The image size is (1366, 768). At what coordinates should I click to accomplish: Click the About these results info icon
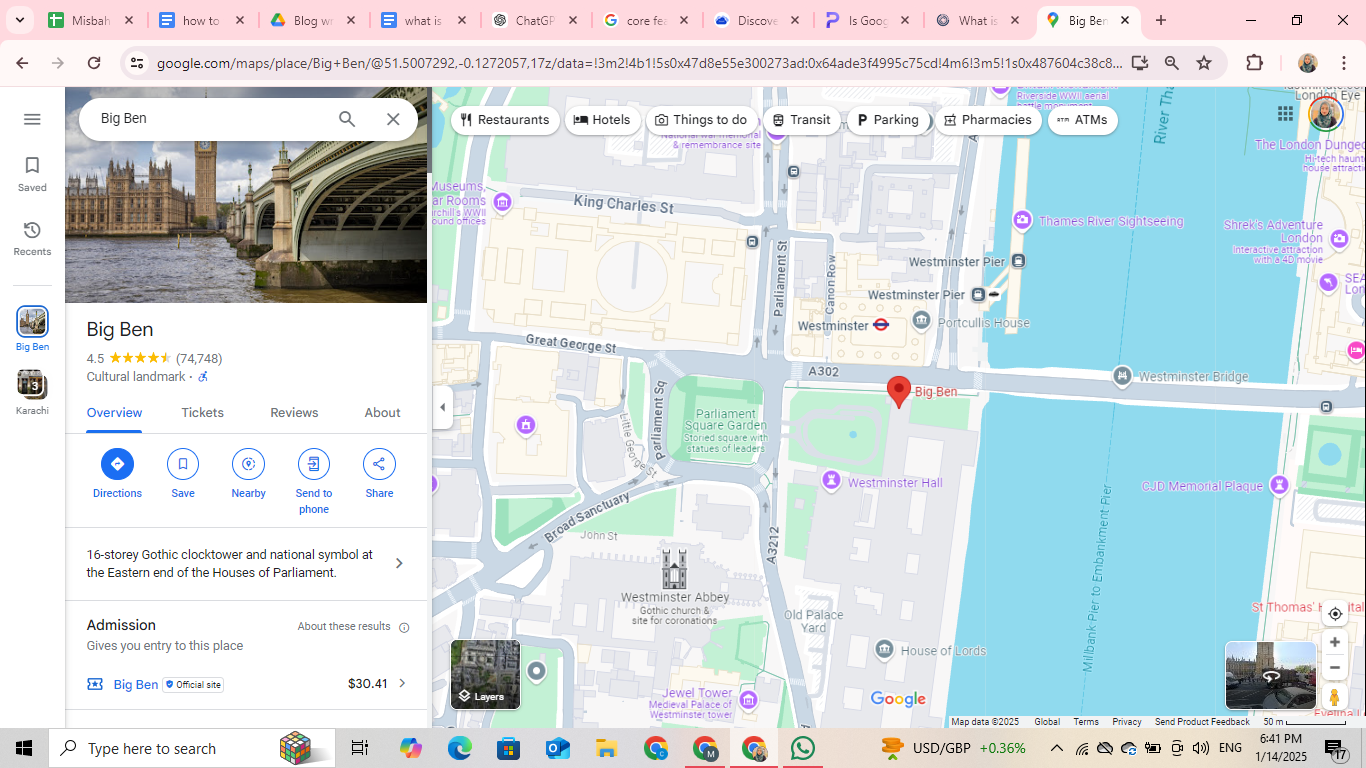click(404, 628)
